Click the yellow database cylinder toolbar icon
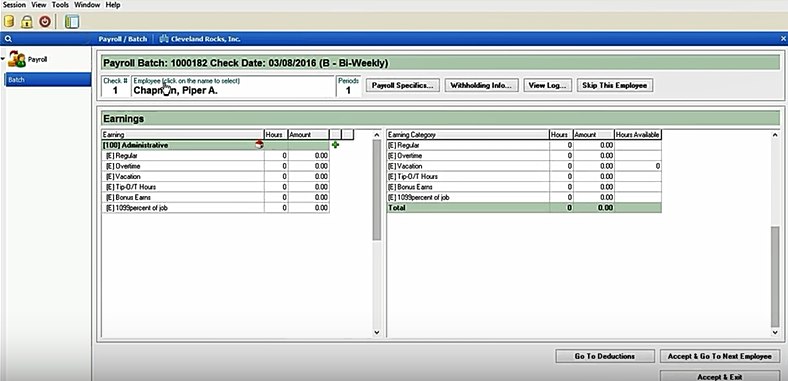This screenshot has width=788, height=381. coord(9,22)
